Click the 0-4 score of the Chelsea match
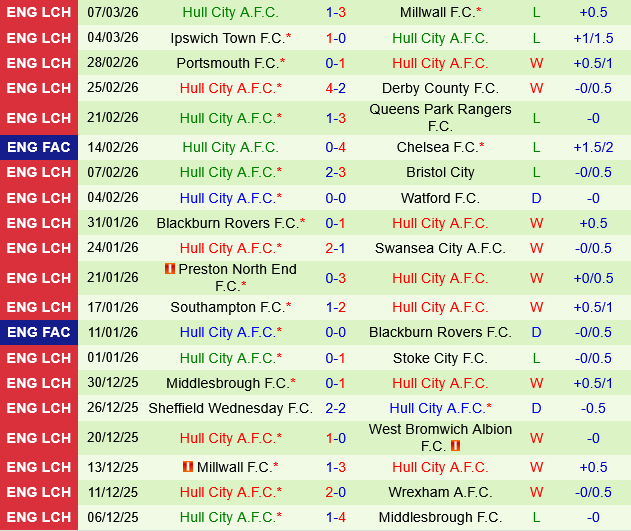This screenshot has width=631, height=531. [x=335, y=147]
